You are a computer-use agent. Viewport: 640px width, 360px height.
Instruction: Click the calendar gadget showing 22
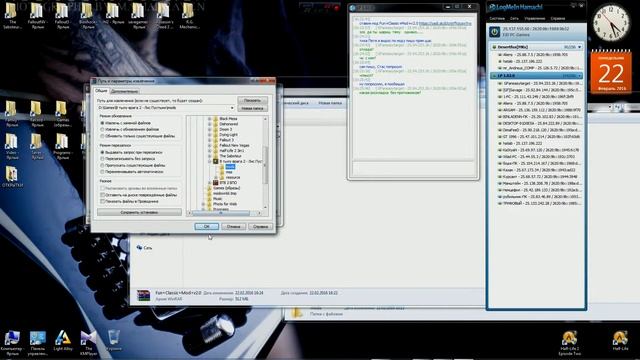coord(611,72)
